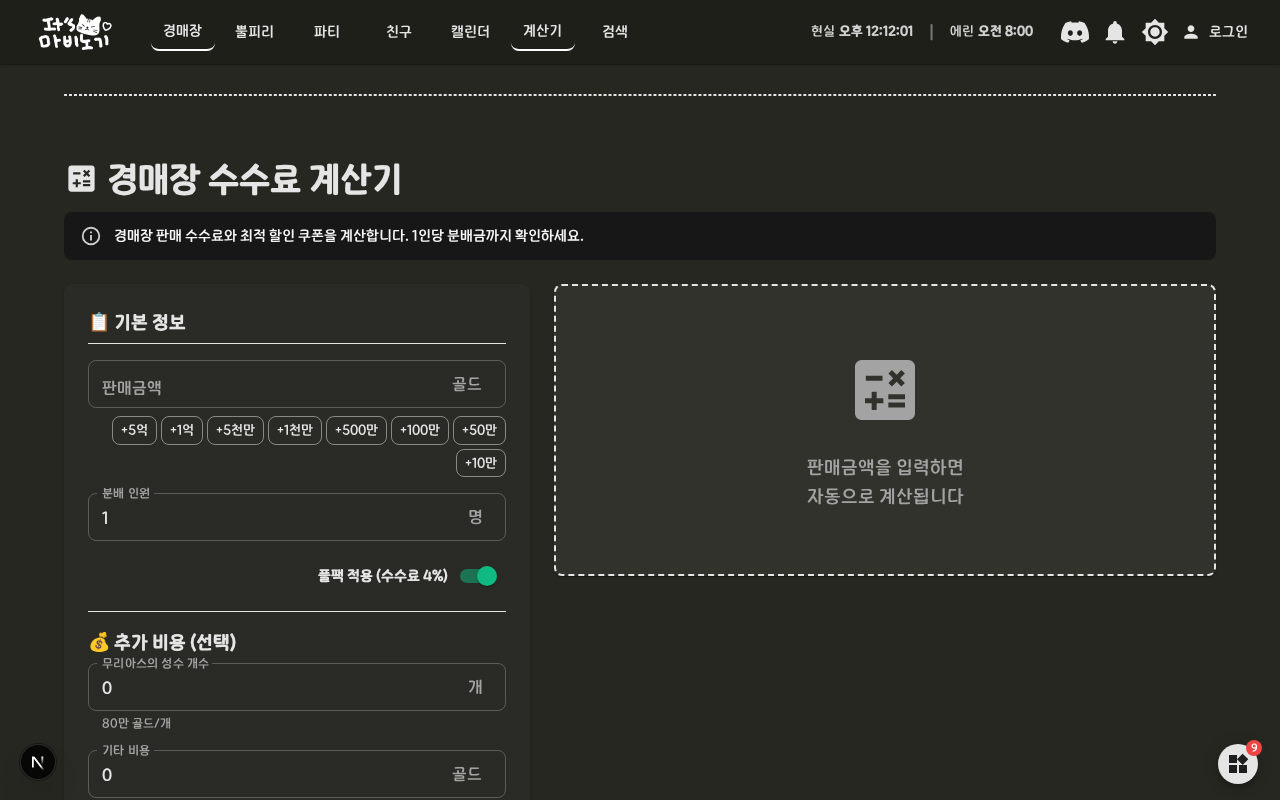Click calculator icon beside page title
Image resolution: width=1280 pixels, height=800 pixels.
pos(81,179)
